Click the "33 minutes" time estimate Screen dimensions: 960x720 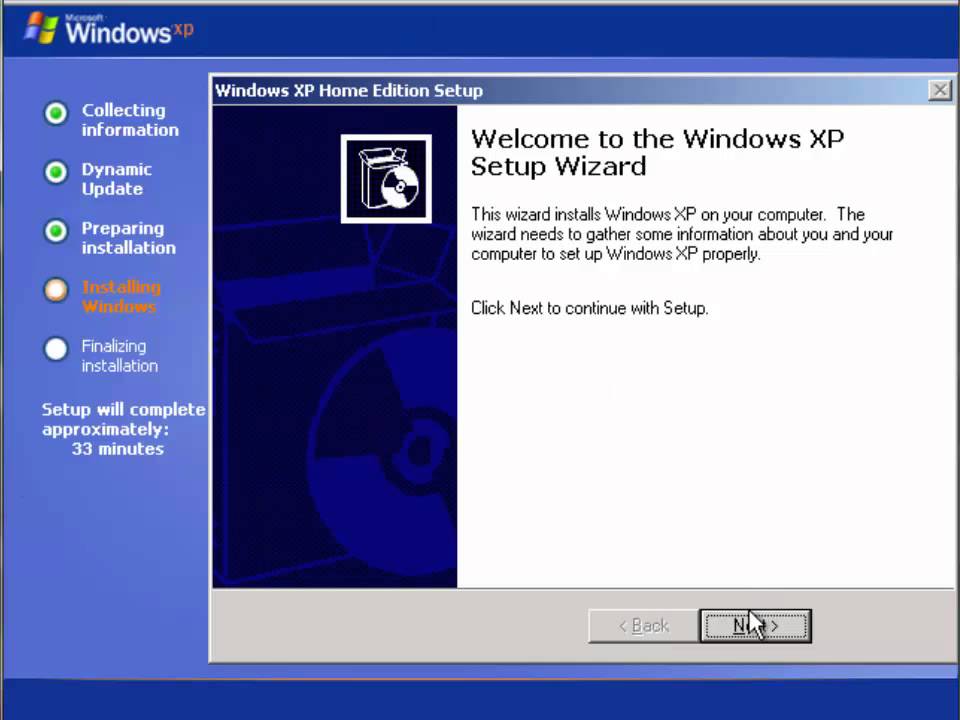click(118, 449)
